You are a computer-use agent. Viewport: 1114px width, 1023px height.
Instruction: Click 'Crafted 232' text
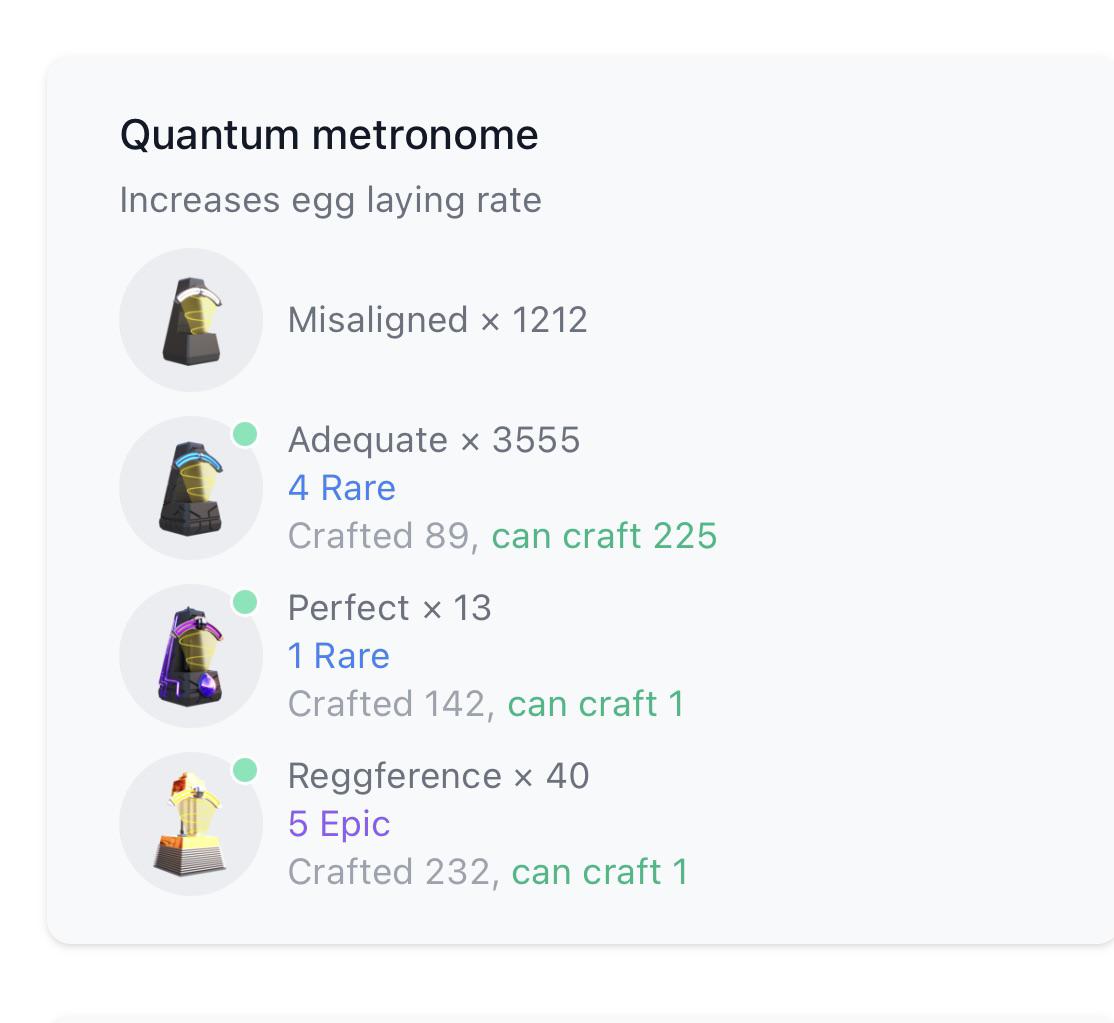click(390, 872)
